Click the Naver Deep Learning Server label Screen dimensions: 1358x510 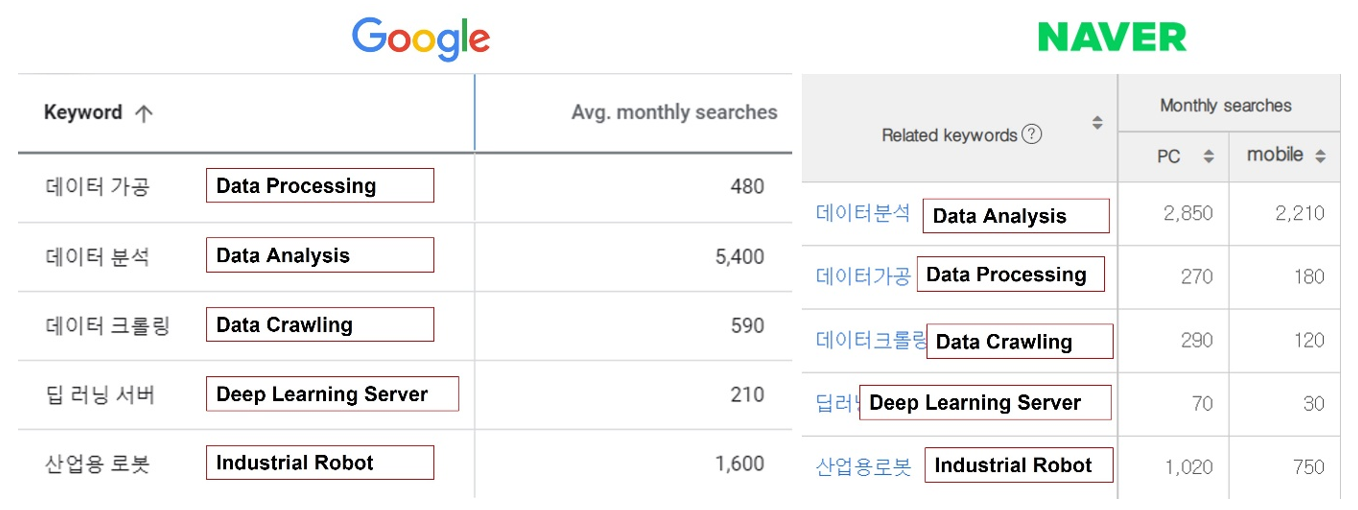coord(985,403)
